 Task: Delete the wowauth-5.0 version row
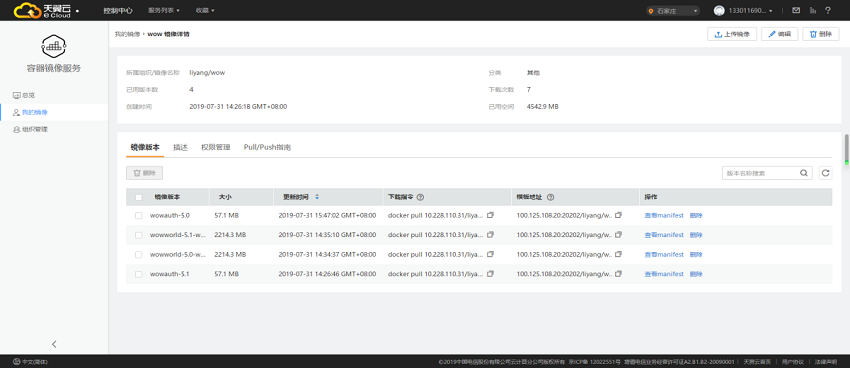(x=696, y=215)
